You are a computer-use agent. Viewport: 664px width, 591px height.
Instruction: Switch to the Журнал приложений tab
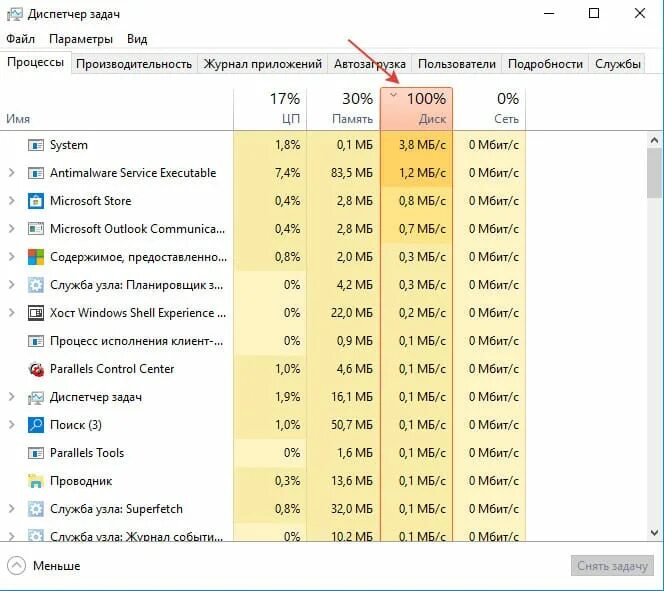[x=263, y=64]
